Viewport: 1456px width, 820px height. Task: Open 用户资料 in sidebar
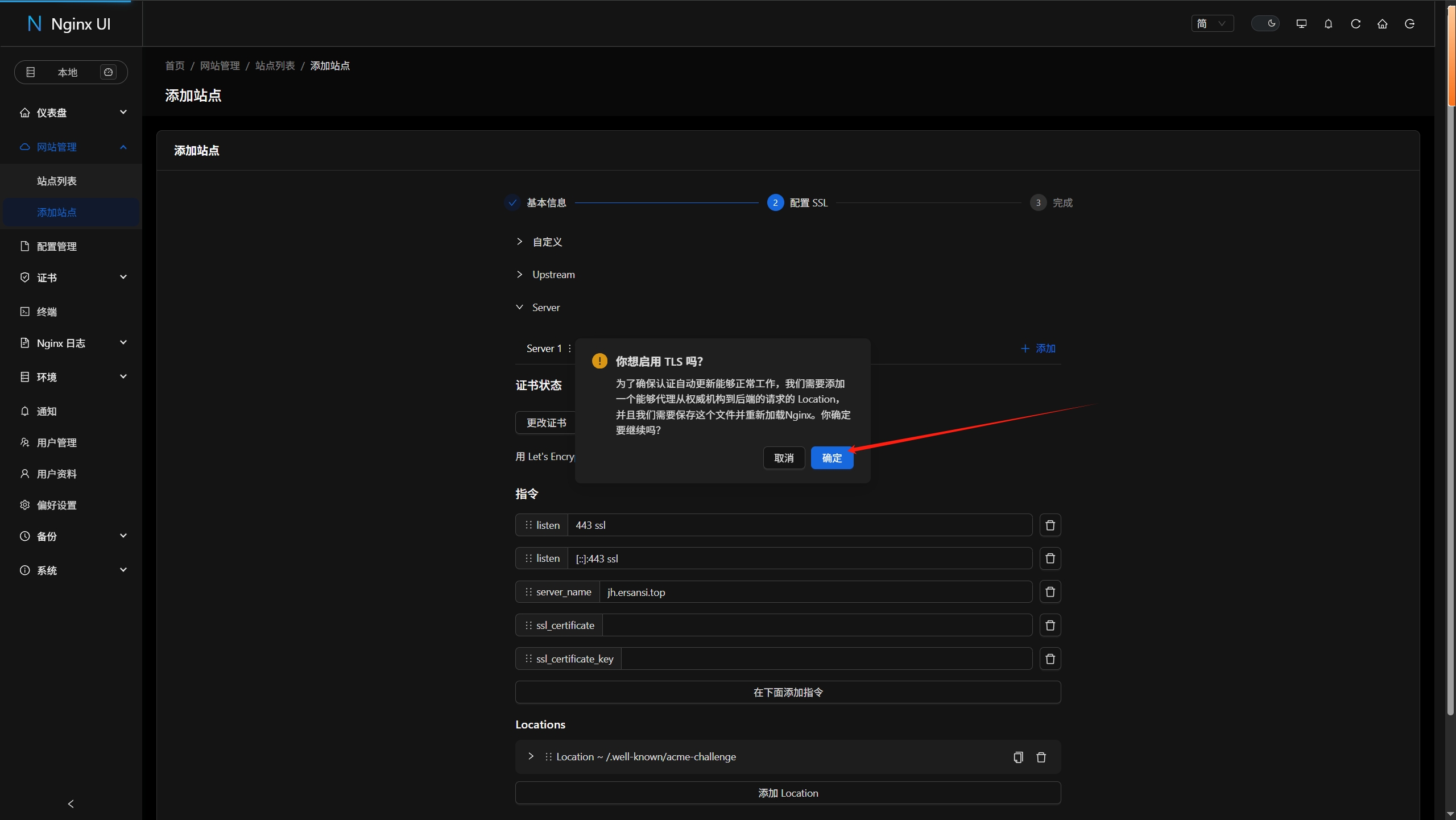point(71,474)
